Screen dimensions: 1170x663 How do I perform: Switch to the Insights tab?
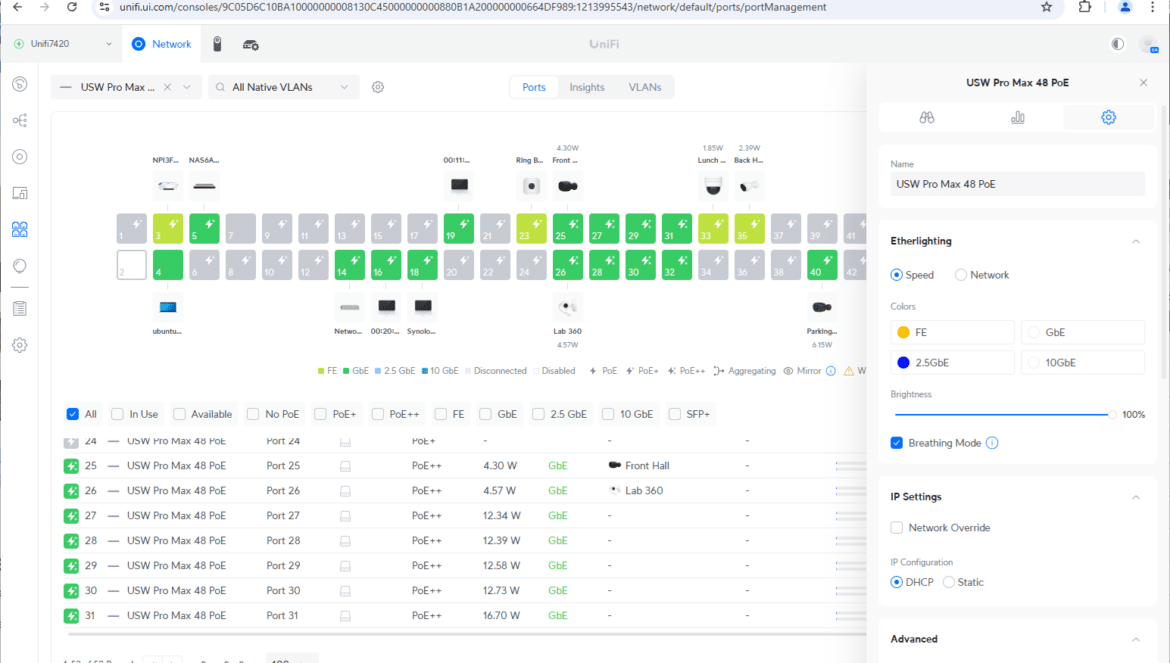point(587,87)
